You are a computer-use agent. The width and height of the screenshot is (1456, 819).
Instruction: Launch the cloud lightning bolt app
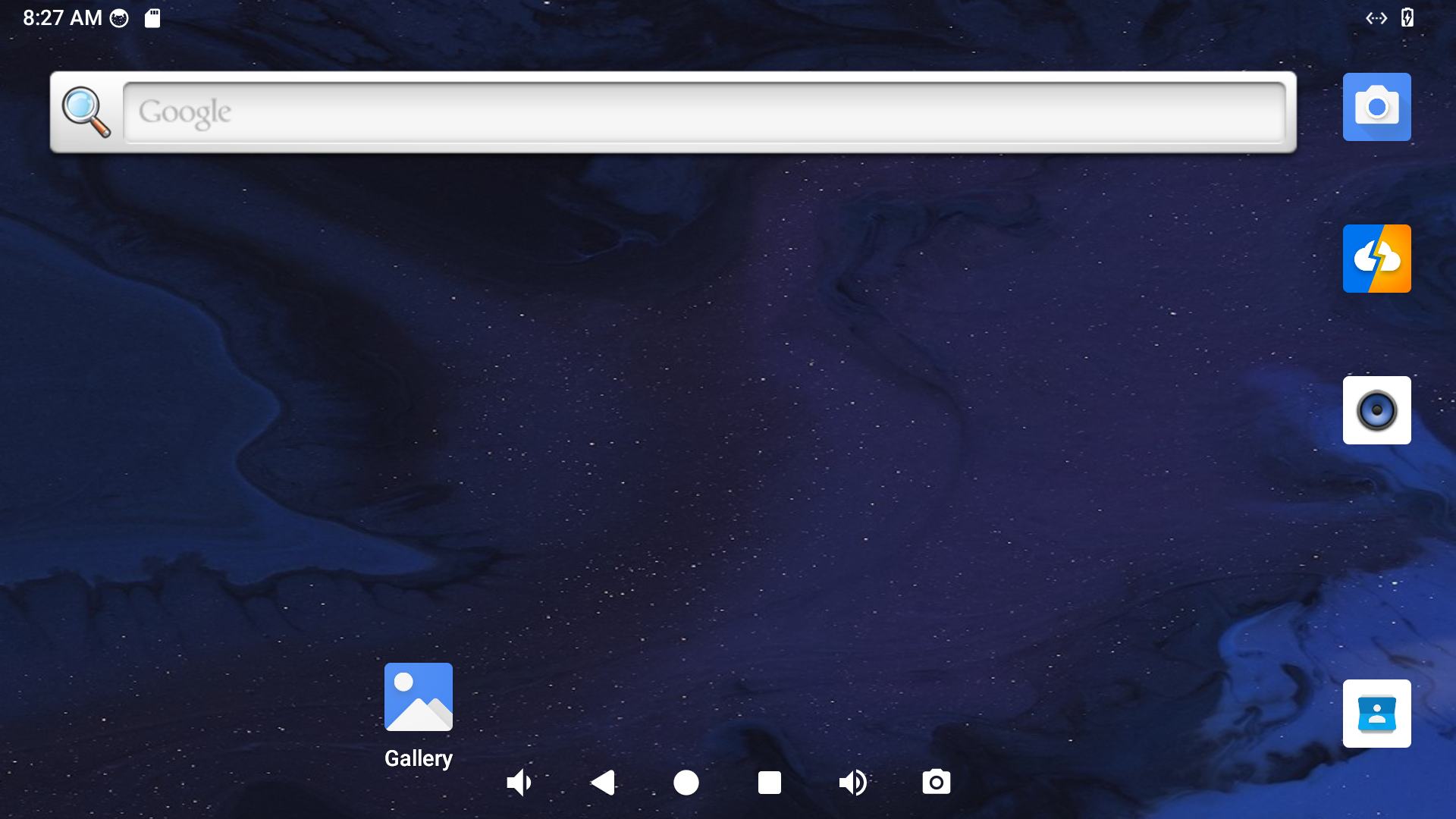tap(1376, 259)
